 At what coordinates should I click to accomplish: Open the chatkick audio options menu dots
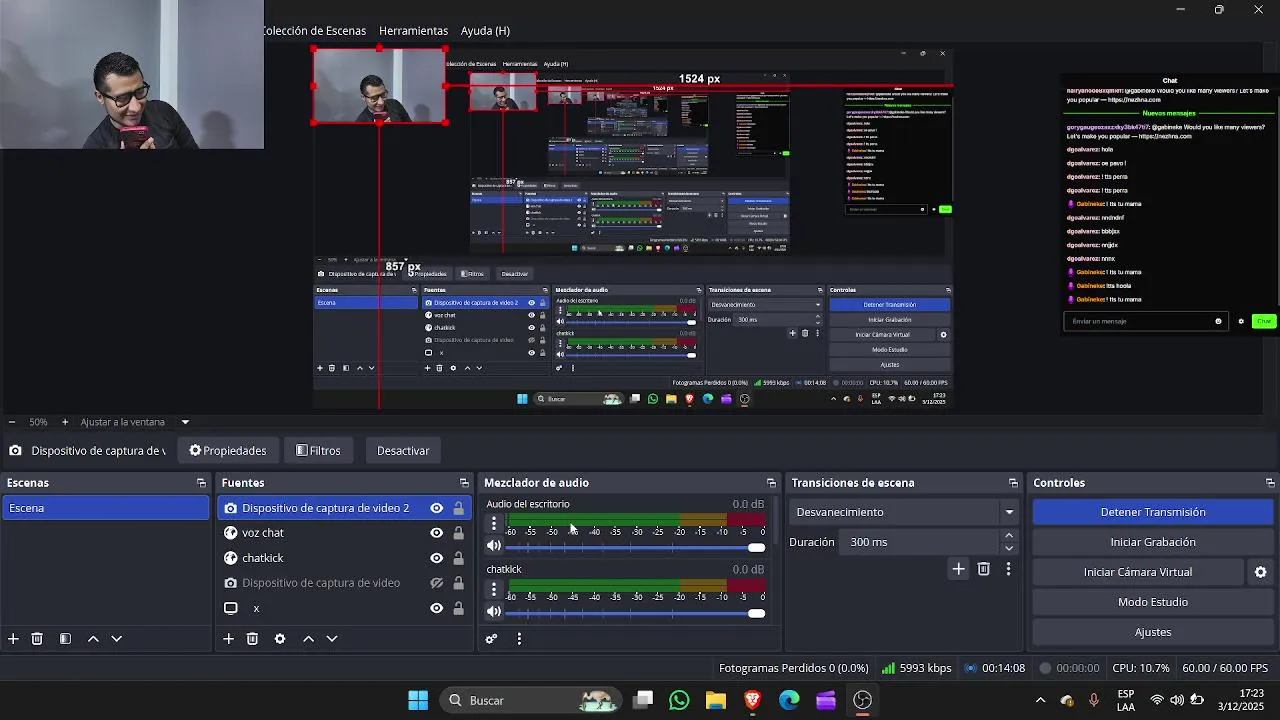(493, 589)
